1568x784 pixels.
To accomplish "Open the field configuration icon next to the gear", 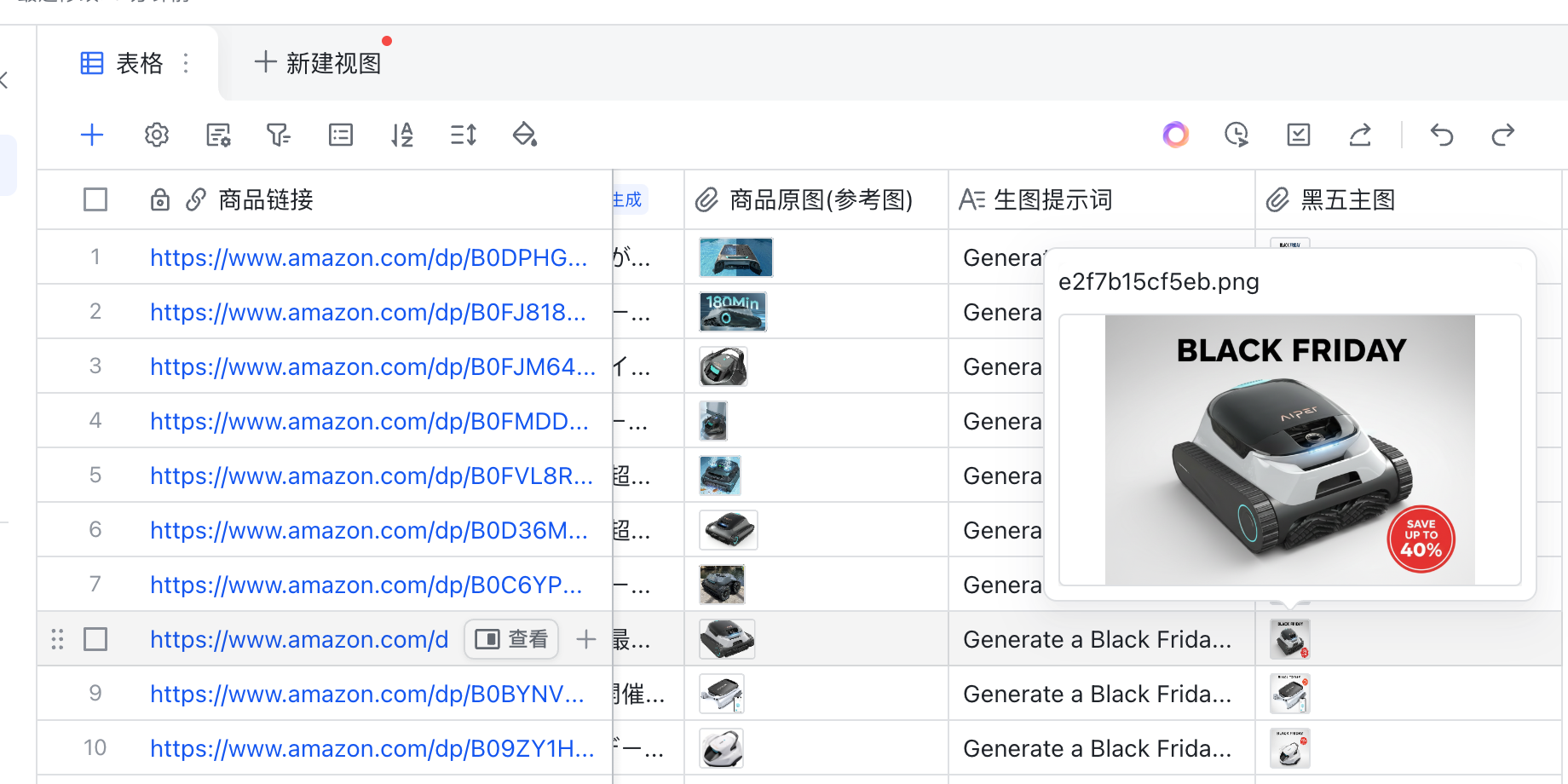I will click(218, 135).
